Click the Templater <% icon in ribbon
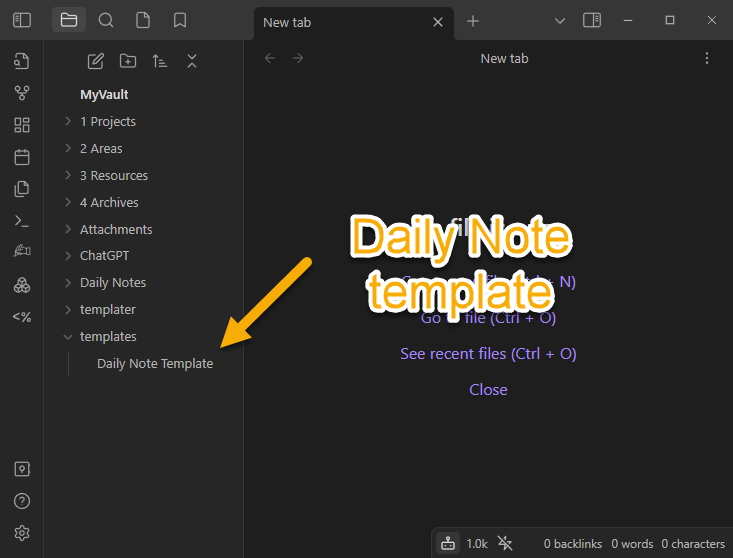 [22, 317]
